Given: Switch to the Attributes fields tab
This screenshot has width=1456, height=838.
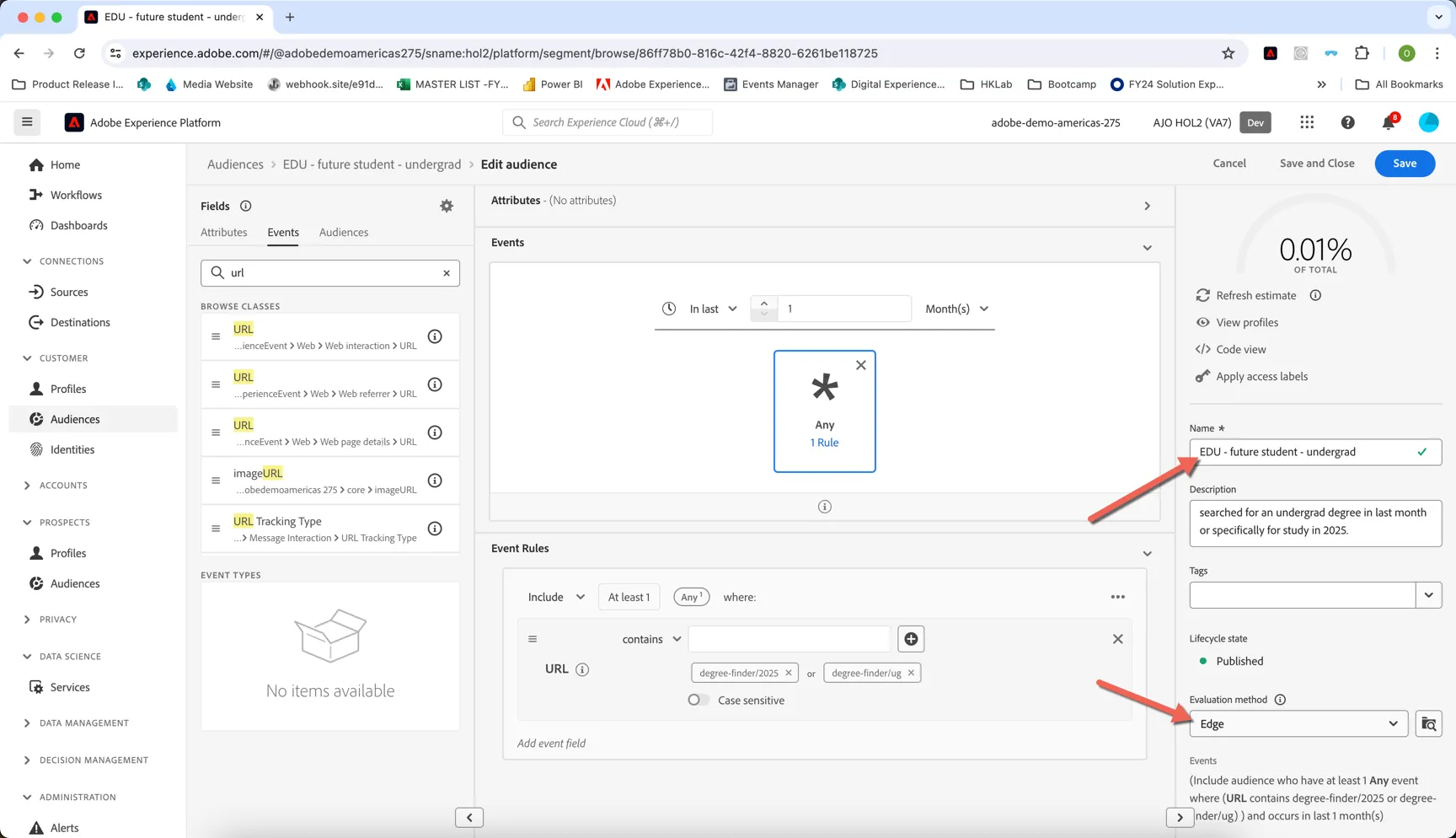Looking at the screenshot, I should pyautogui.click(x=224, y=233).
